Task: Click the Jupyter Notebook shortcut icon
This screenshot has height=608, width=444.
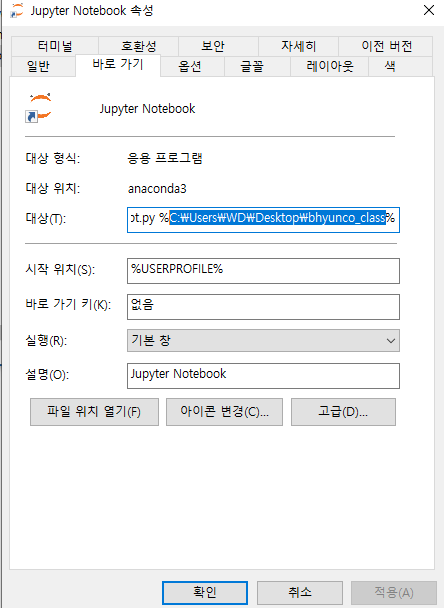Action: pyautogui.click(x=39, y=108)
